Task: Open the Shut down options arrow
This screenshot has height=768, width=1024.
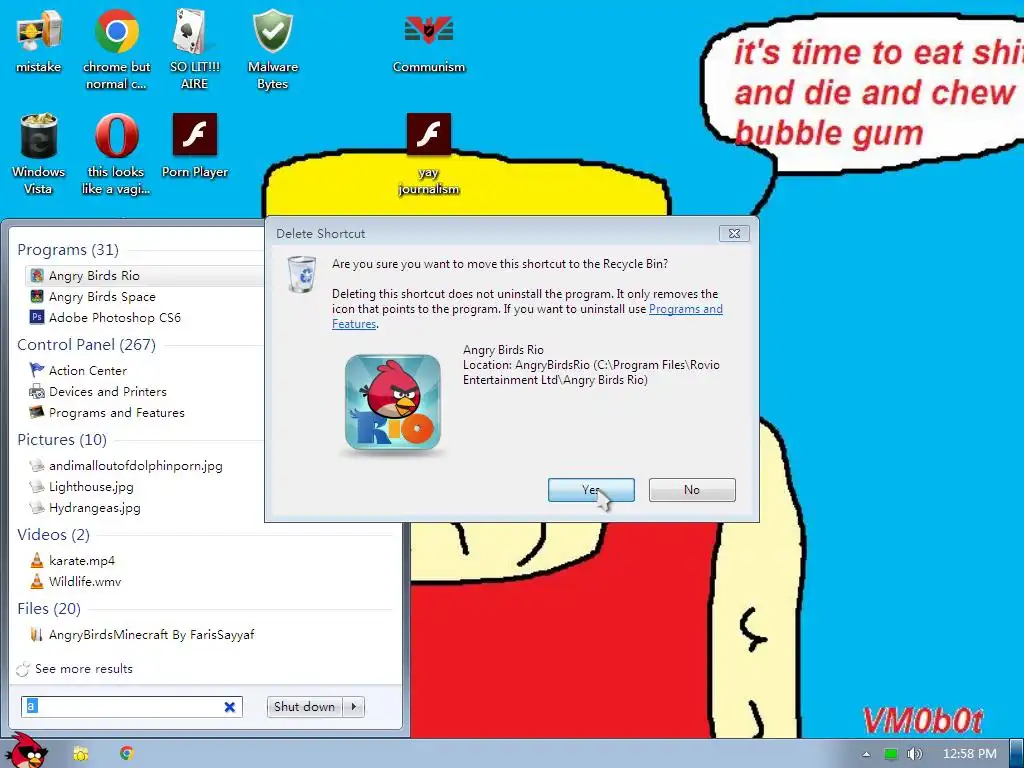Action: click(x=354, y=707)
